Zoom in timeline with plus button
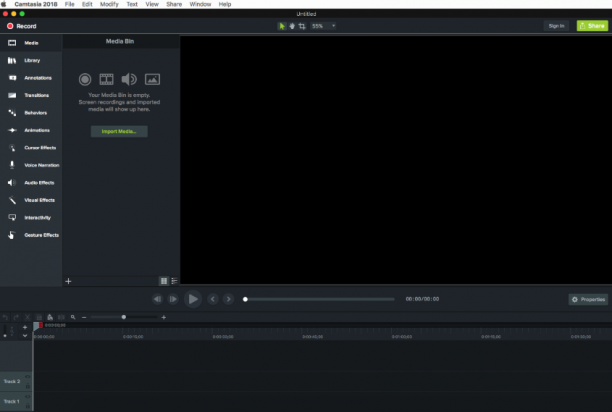Image resolution: width=612 pixels, height=412 pixels. 164,318
